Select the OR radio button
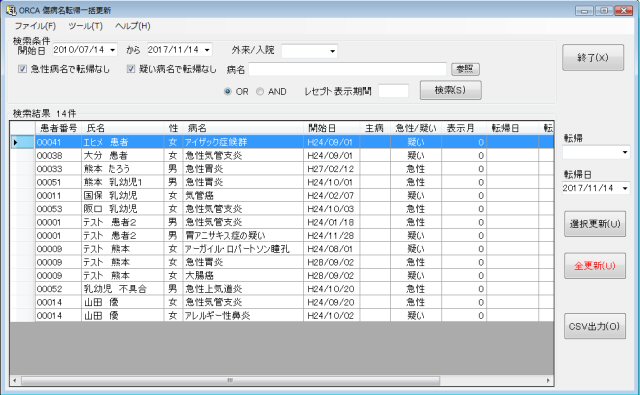The width and height of the screenshot is (640, 395). 227,91
